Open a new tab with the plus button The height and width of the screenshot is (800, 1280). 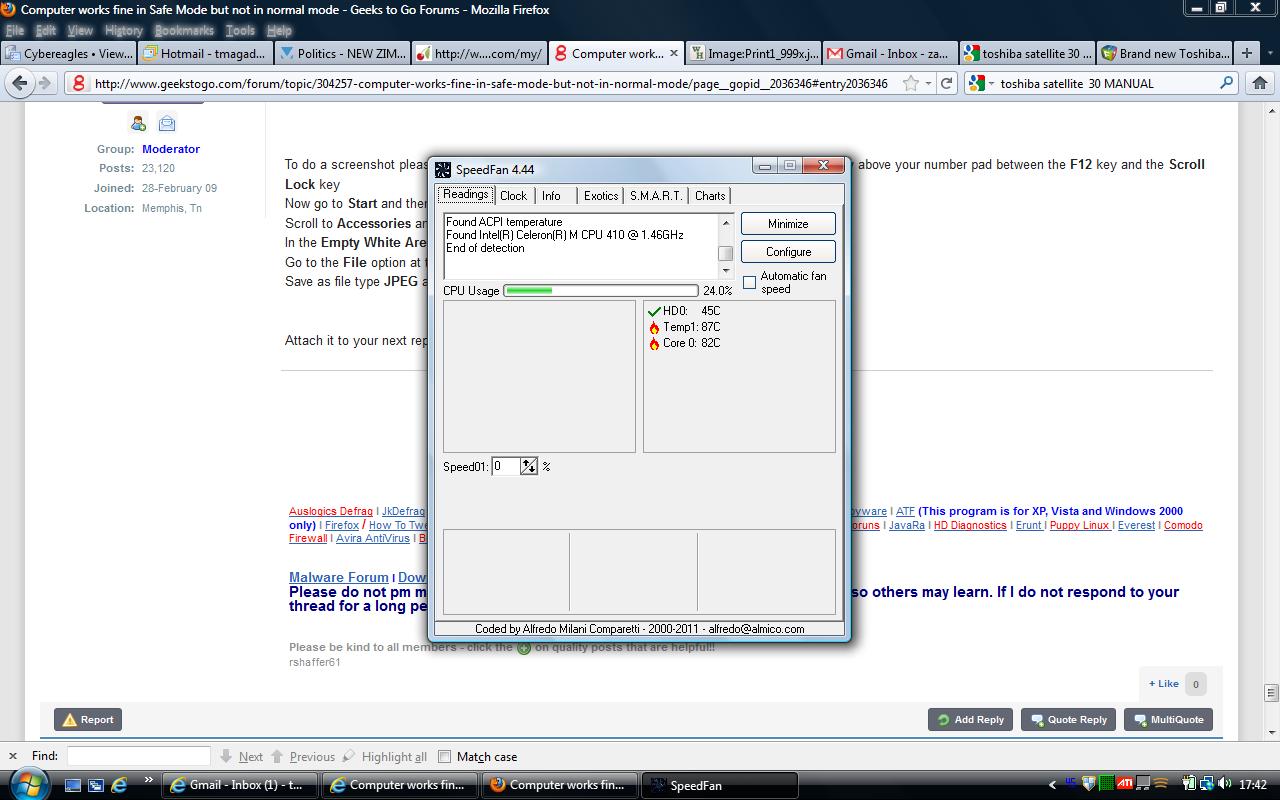click(1246, 53)
